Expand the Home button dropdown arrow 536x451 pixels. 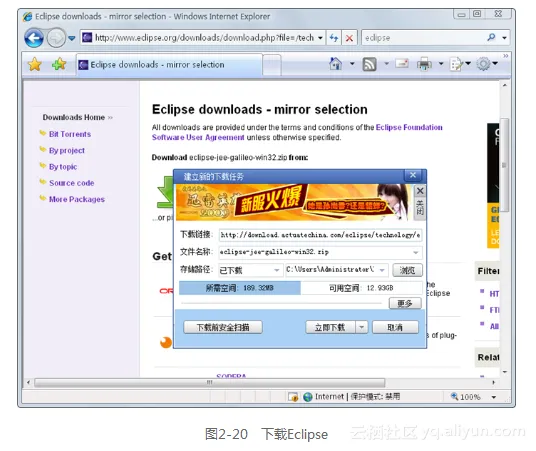(352, 64)
